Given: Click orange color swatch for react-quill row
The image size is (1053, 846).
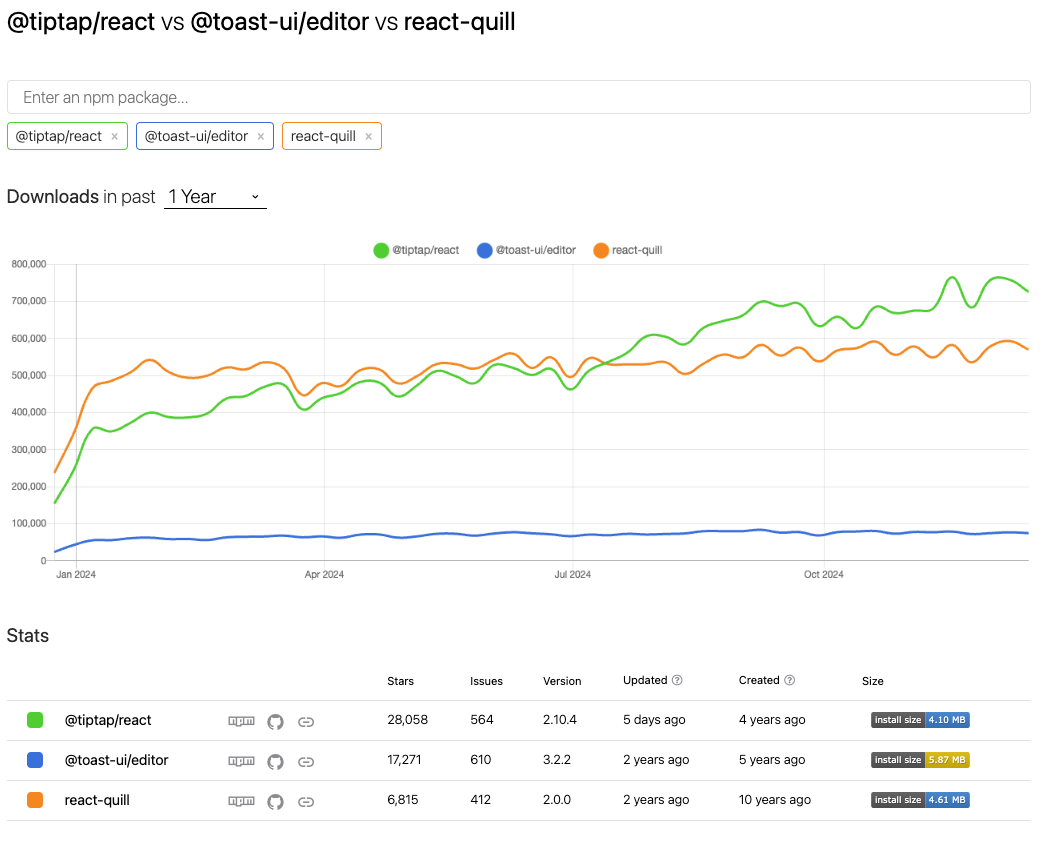Looking at the screenshot, I should [35, 800].
